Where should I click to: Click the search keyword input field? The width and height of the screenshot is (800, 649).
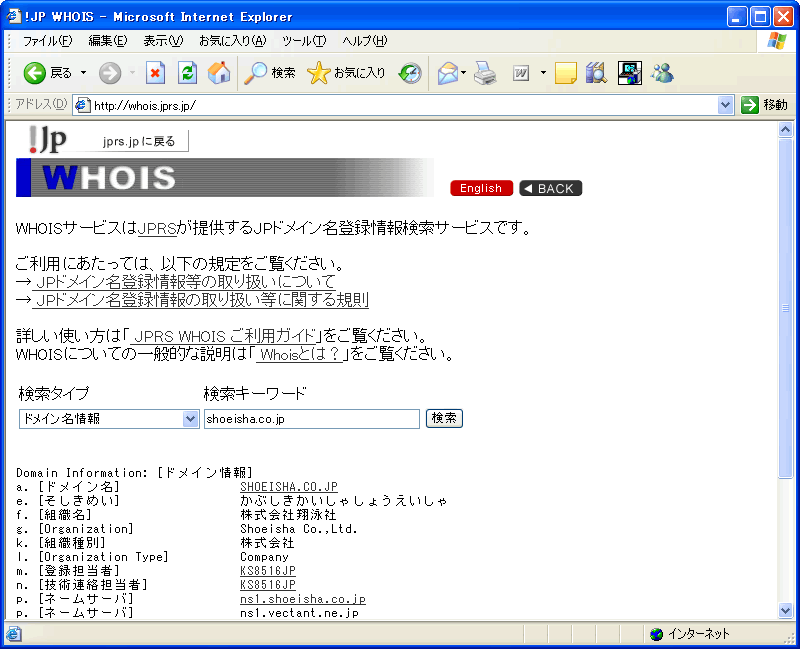[311, 419]
